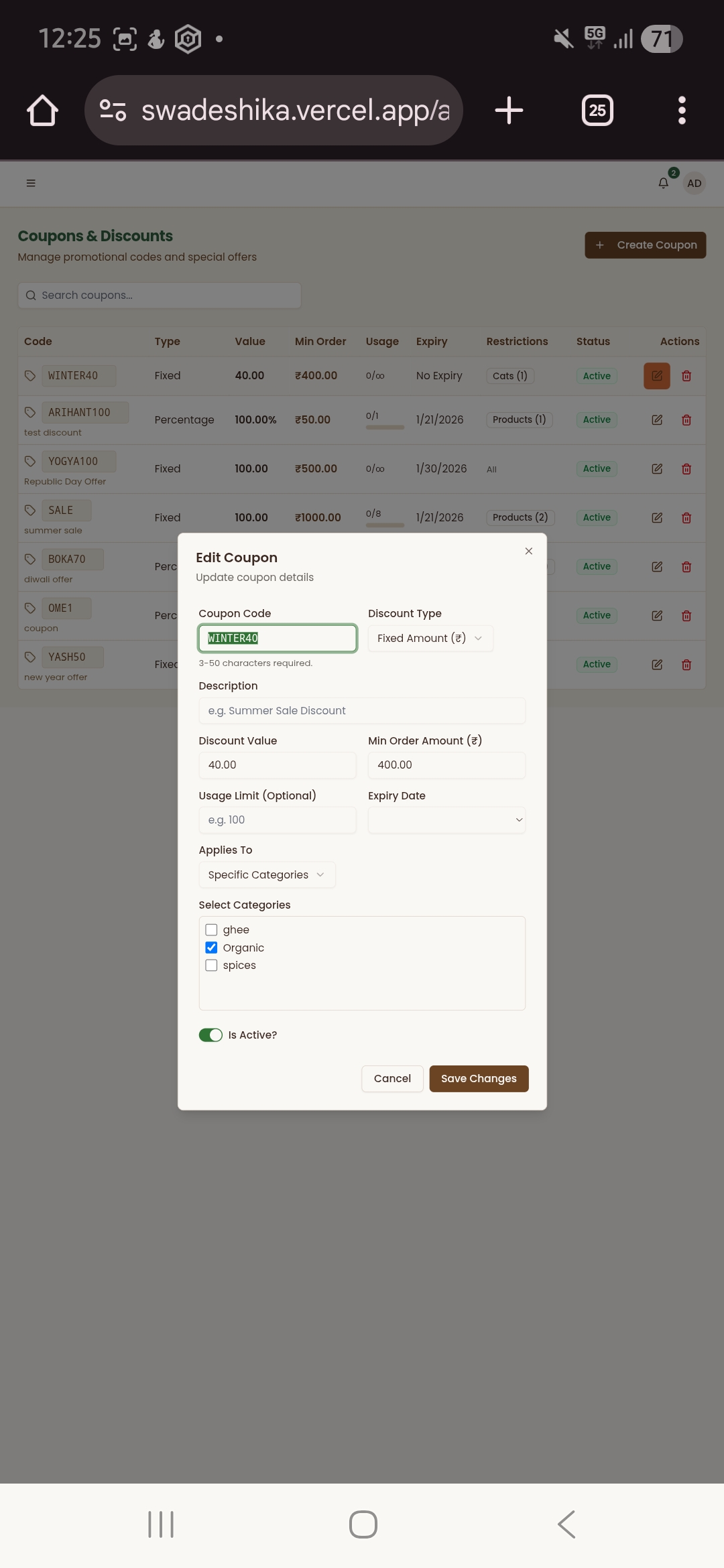
Task: Open a new browser tab with plus icon
Action: click(x=509, y=111)
